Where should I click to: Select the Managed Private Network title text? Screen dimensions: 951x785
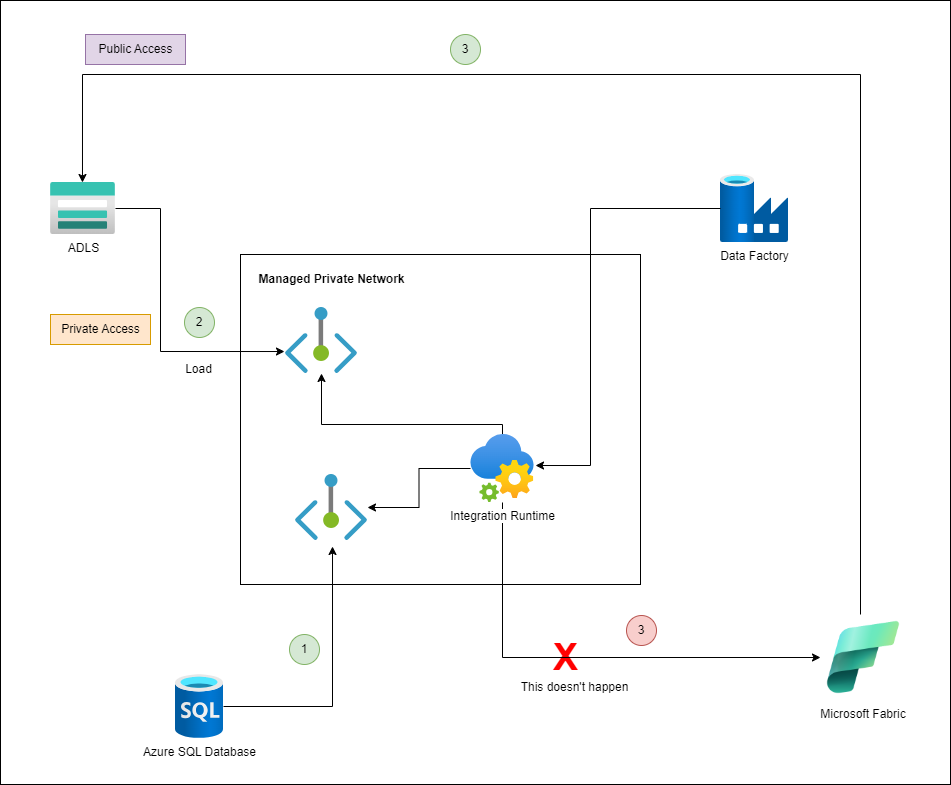point(331,278)
